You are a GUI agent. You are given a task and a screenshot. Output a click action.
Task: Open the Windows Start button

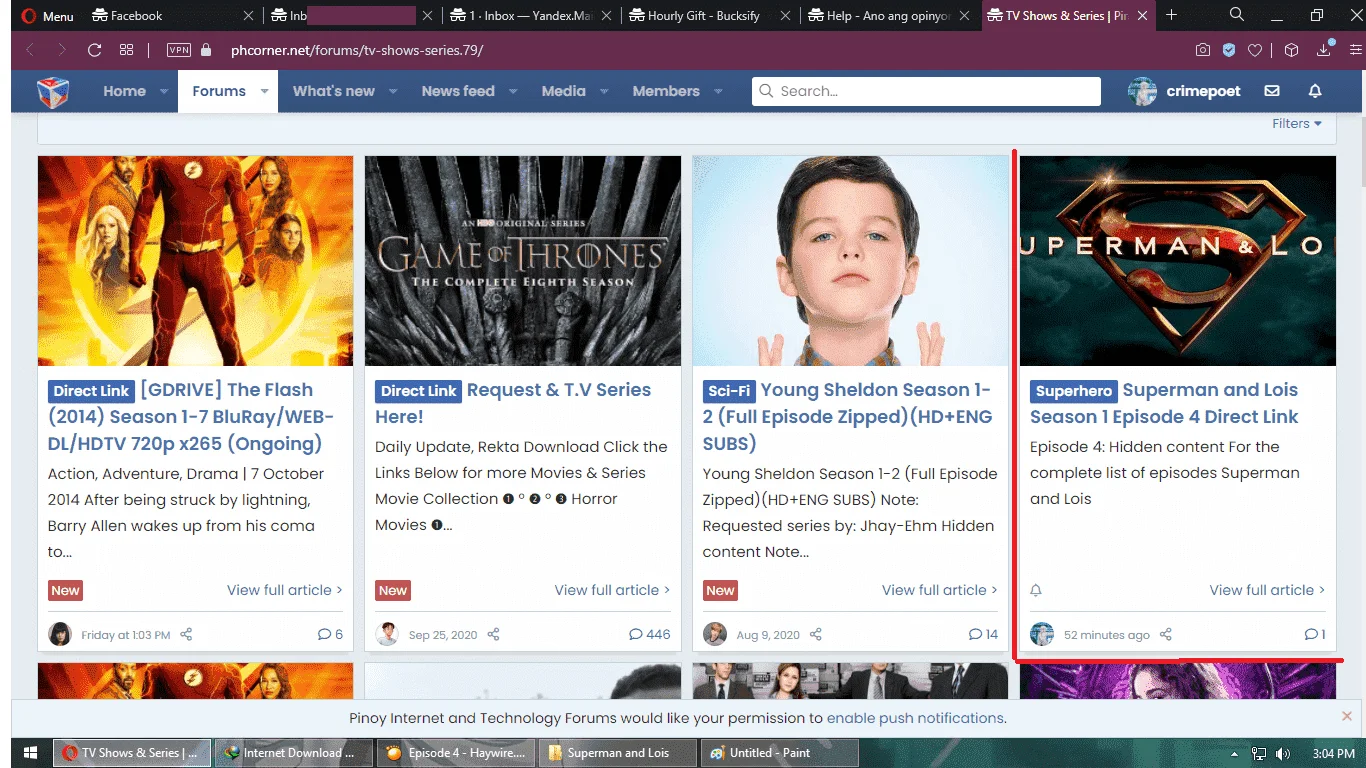point(30,753)
